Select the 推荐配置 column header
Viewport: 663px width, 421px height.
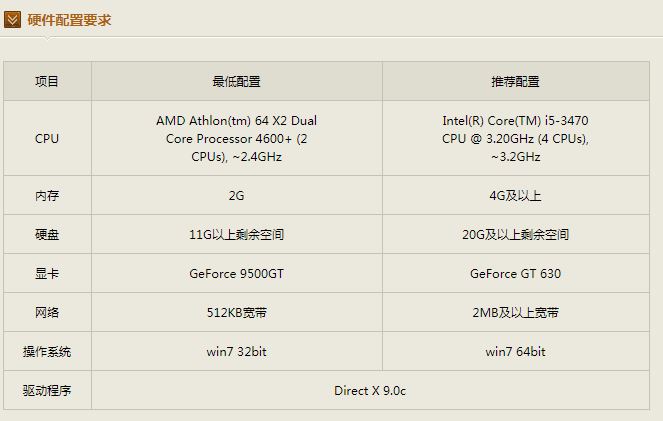pyautogui.click(x=515, y=82)
